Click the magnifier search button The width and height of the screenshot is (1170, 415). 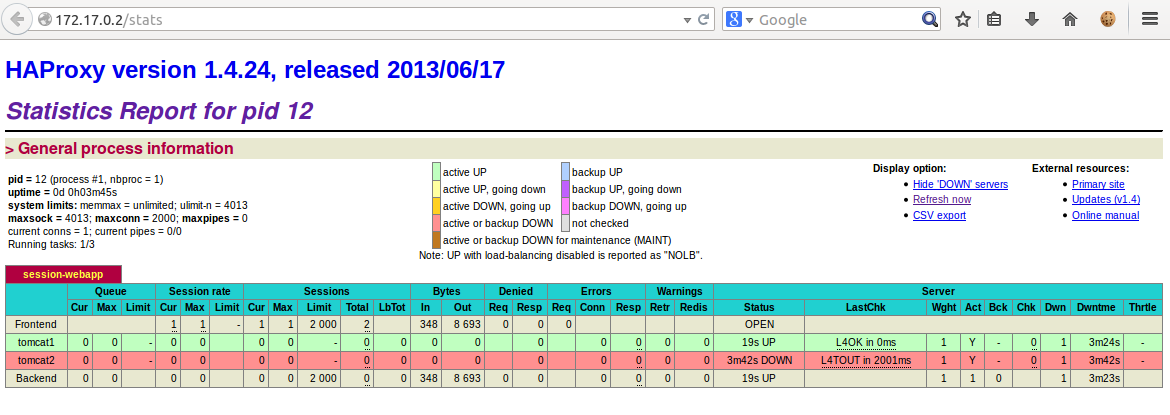[929, 20]
